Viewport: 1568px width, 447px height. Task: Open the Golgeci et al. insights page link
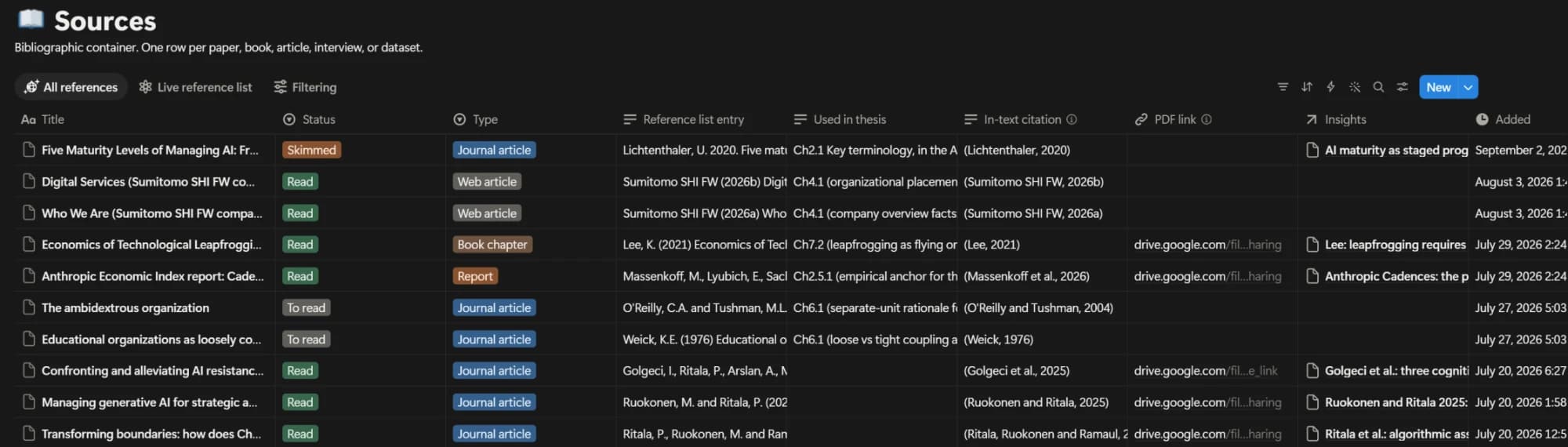1388,370
